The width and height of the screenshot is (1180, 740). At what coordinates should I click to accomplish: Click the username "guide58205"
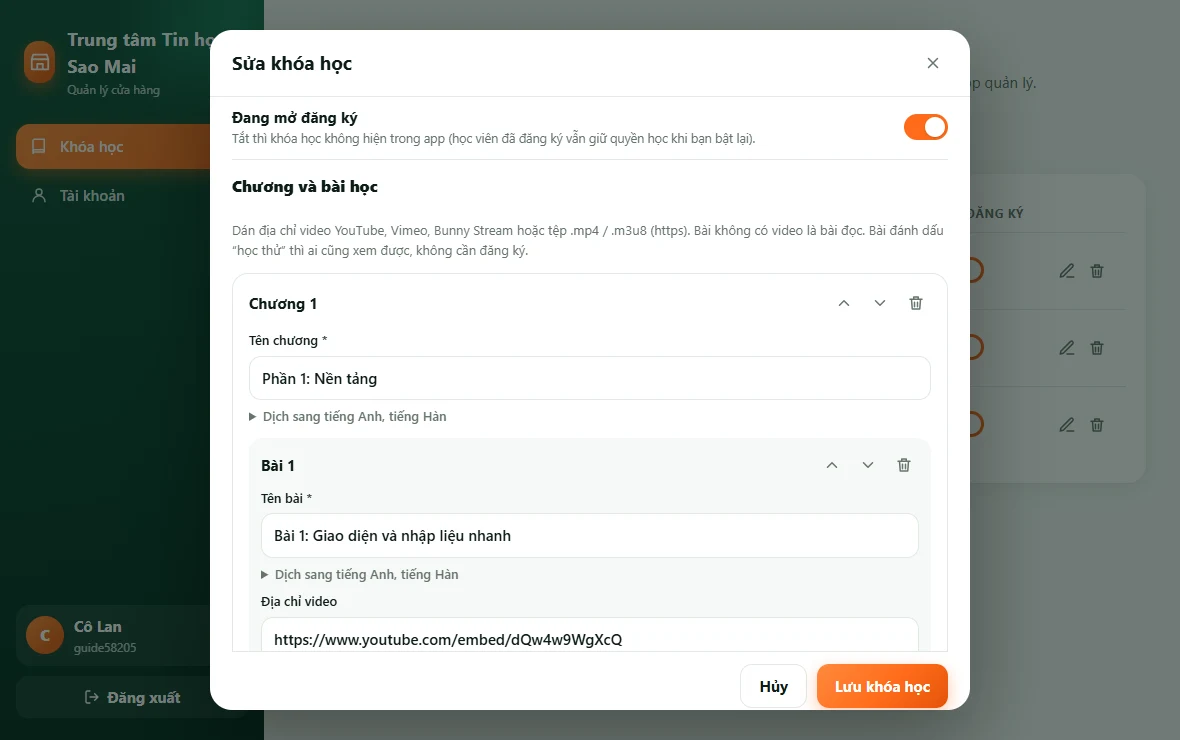coord(105,647)
